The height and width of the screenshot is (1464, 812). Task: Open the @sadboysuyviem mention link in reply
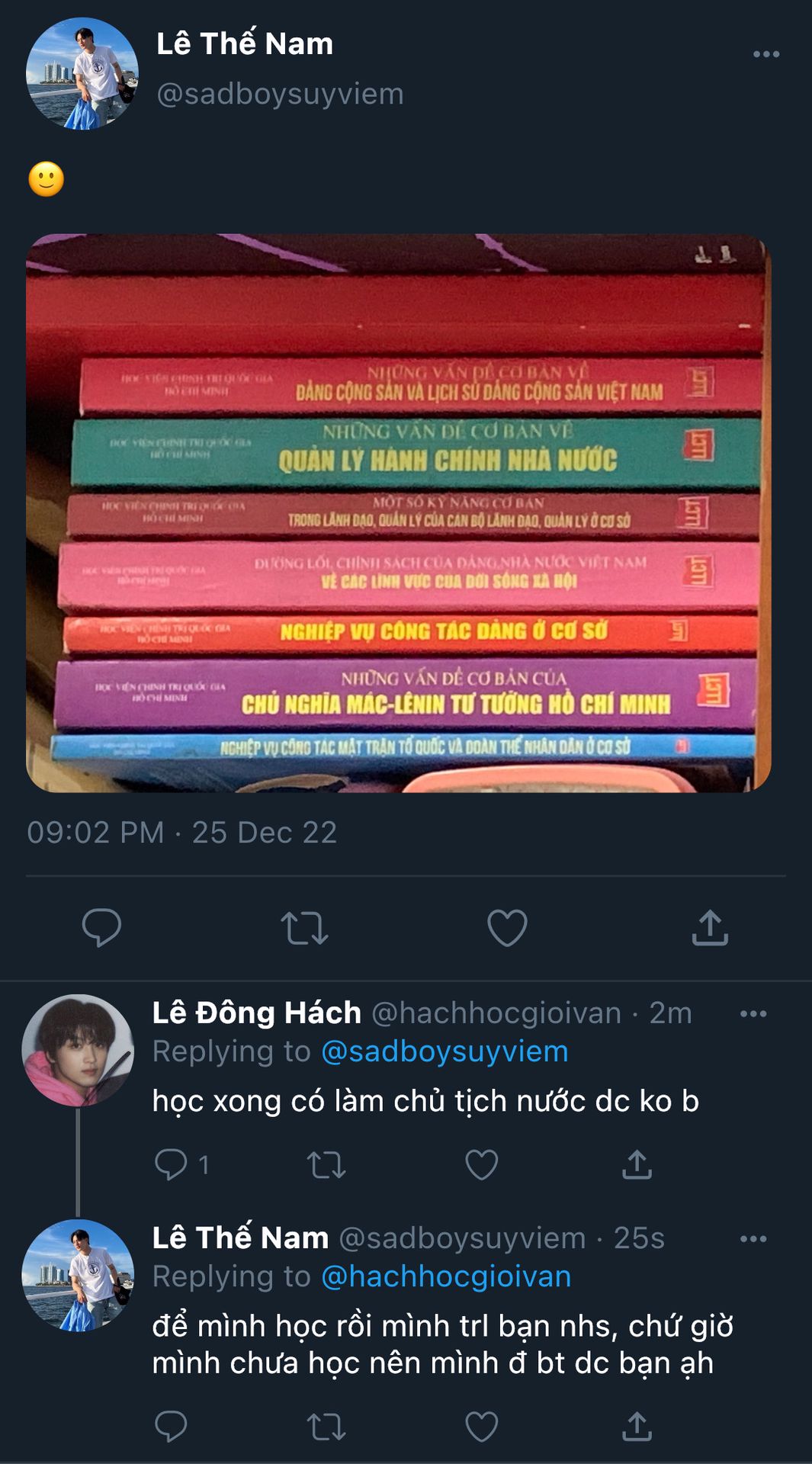(445, 1051)
